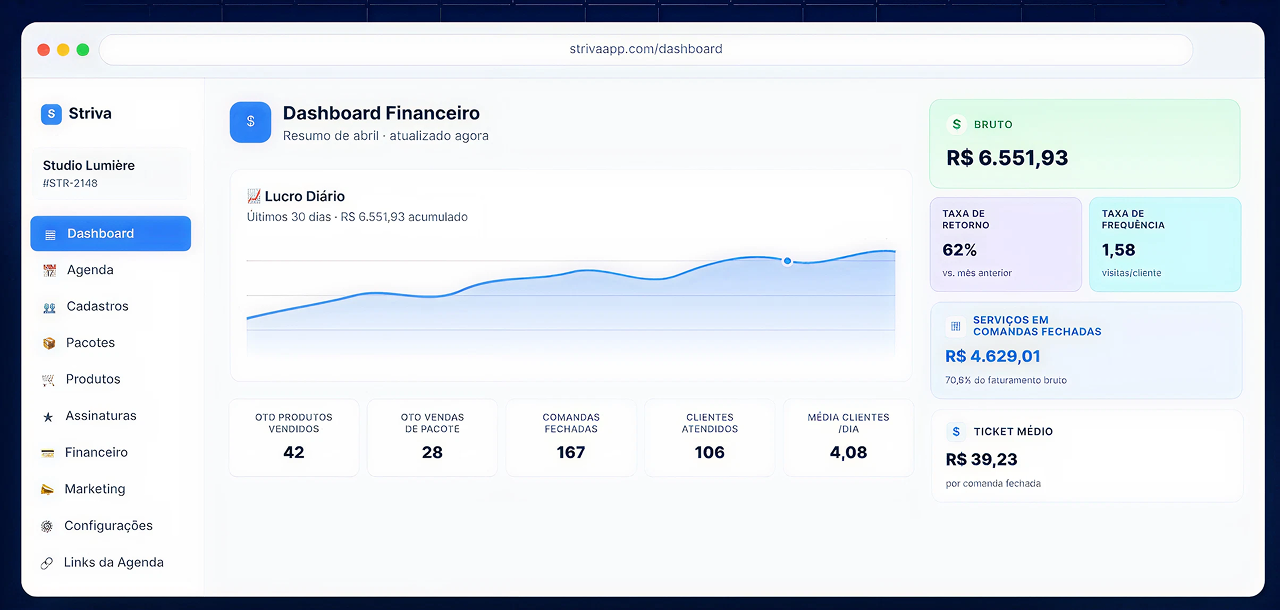The image size is (1280, 610).
Task: Select the Dashboard item in the sidebar
Action: coord(111,234)
